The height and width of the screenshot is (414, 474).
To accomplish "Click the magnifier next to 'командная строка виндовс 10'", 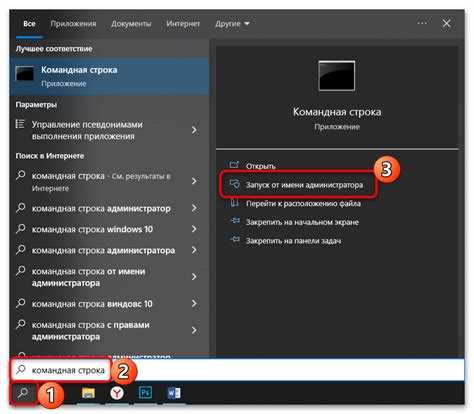I will coord(21,303).
